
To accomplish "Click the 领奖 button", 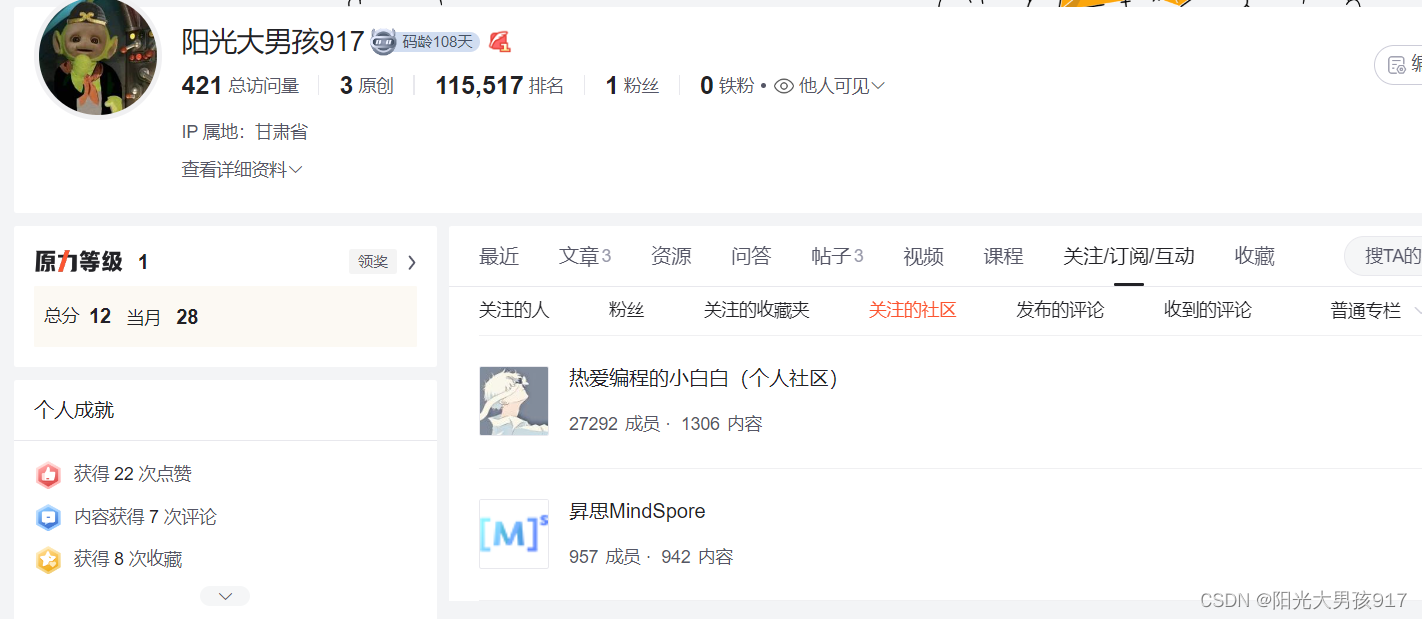I will click(373, 262).
